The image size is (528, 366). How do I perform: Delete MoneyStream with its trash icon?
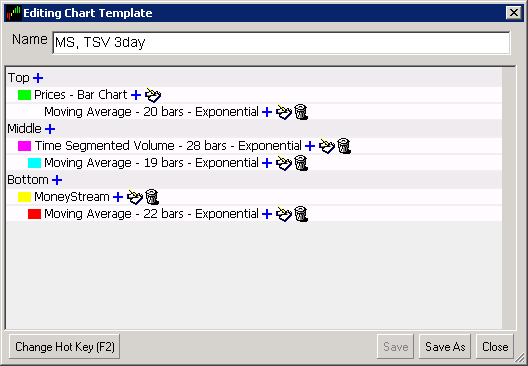point(152,197)
